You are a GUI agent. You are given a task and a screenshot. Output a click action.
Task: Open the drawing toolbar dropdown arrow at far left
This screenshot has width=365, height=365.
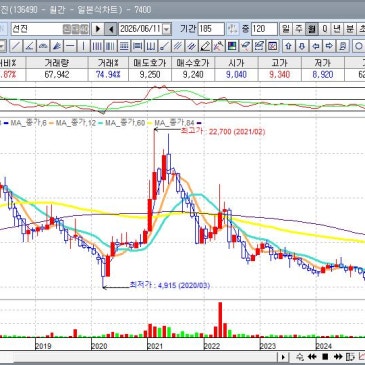point(2,46)
